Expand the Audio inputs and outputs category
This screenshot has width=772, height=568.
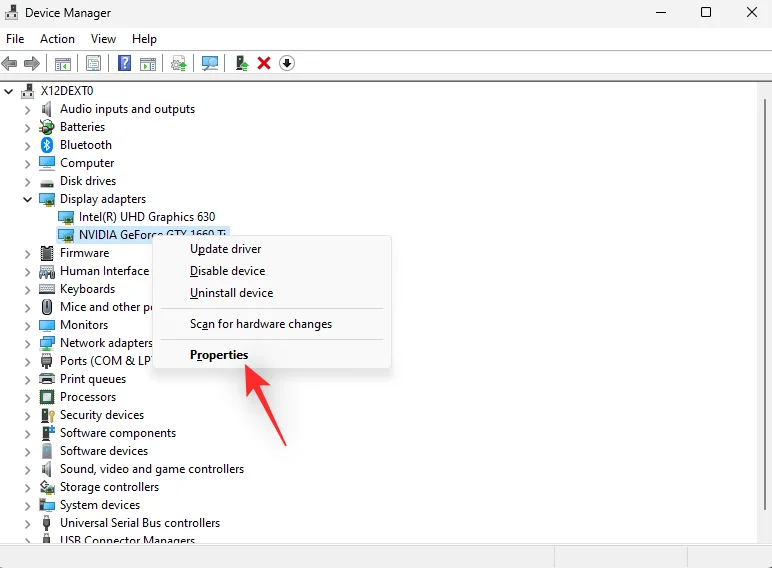[28, 109]
